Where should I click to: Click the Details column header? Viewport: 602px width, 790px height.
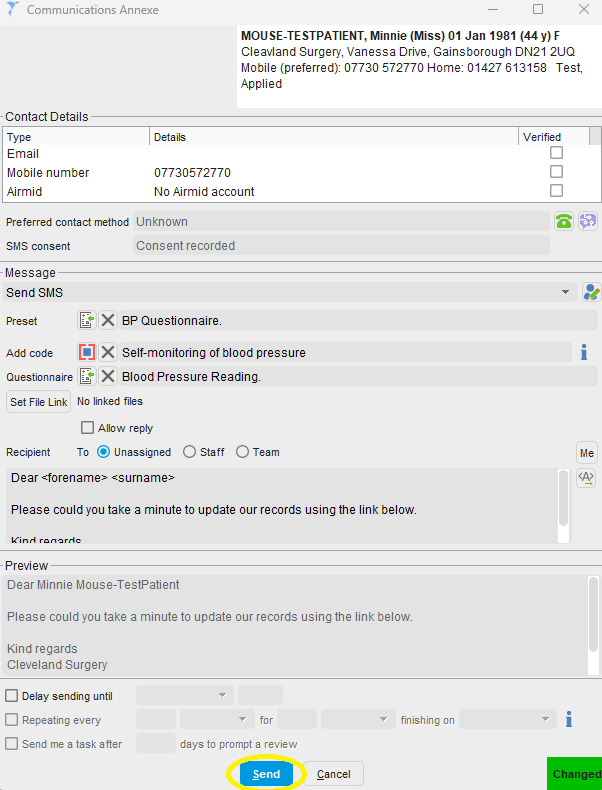point(334,137)
